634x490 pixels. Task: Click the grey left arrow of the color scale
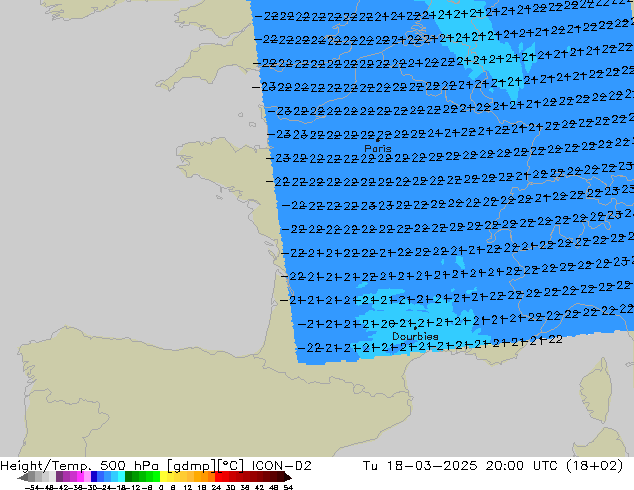click(24, 477)
